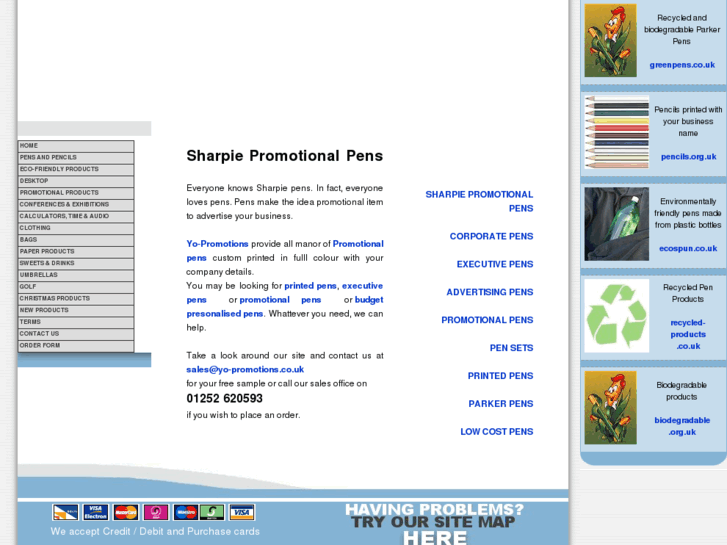
Task: Visit pencils.org.uk link
Action: (689, 157)
